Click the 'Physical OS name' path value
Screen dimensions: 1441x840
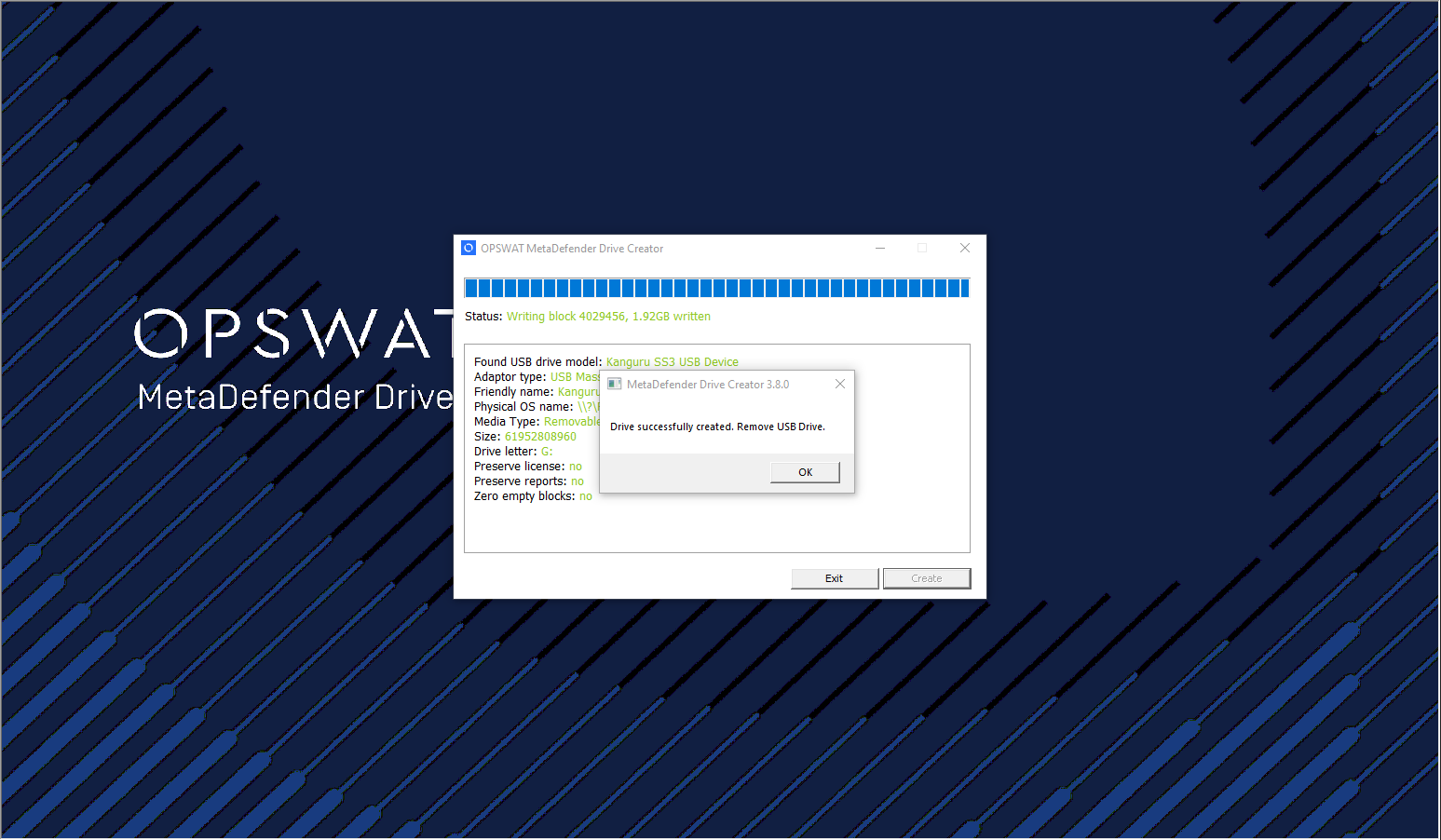pyautogui.click(x=589, y=407)
